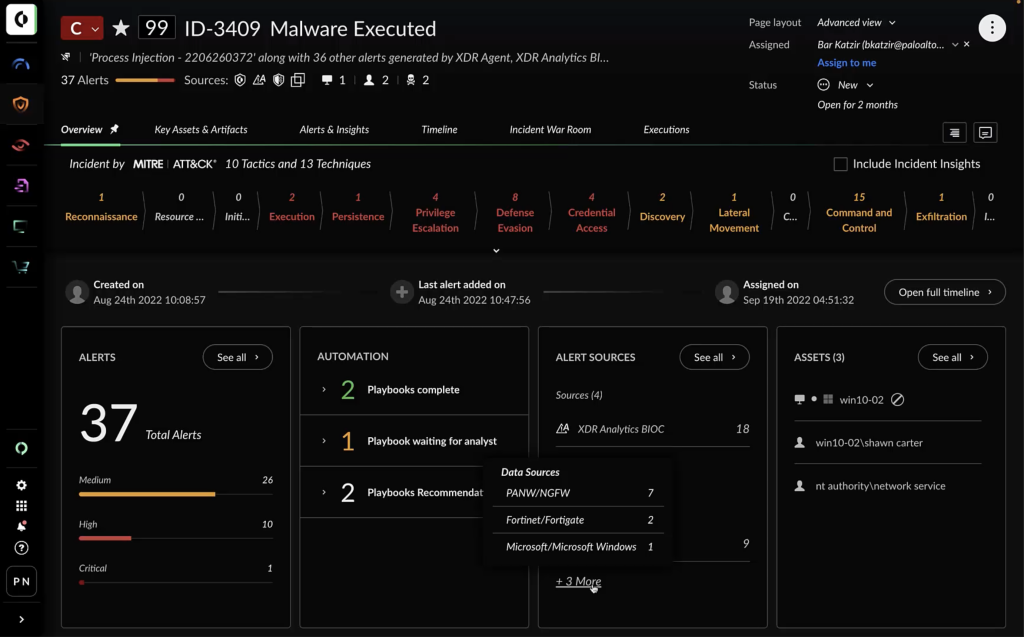Click the users count person icon
Viewport: 1024px width, 637px height.
369,80
